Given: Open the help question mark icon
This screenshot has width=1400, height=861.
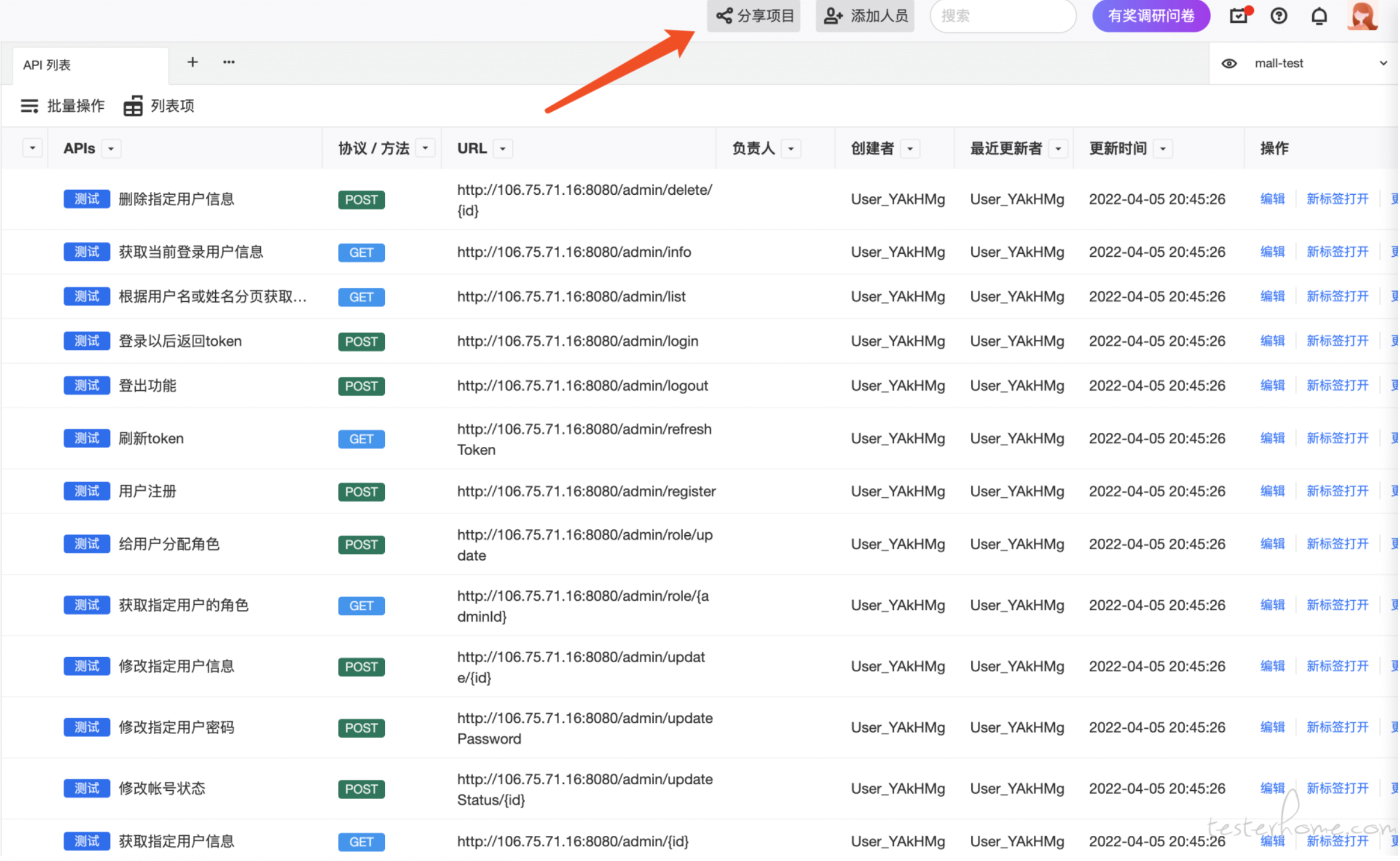Looking at the screenshot, I should click(x=1280, y=16).
